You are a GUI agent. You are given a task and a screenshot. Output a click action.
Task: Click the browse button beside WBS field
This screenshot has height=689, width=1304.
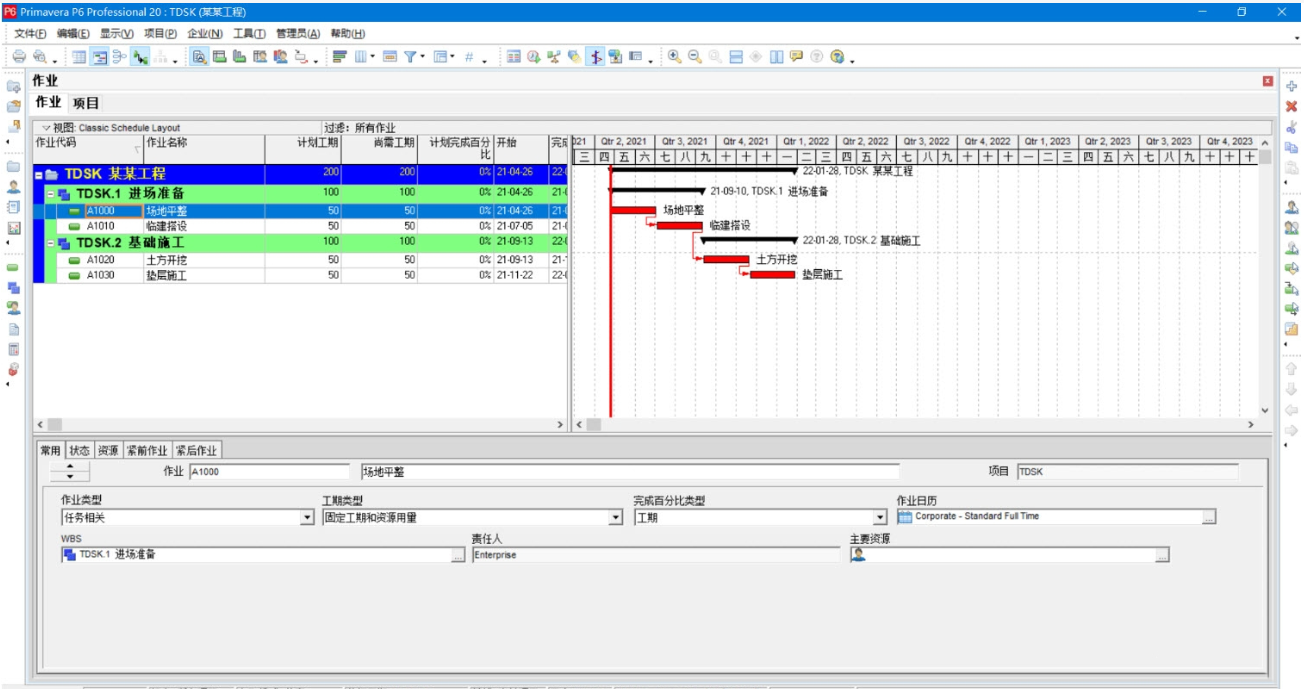point(458,556)
